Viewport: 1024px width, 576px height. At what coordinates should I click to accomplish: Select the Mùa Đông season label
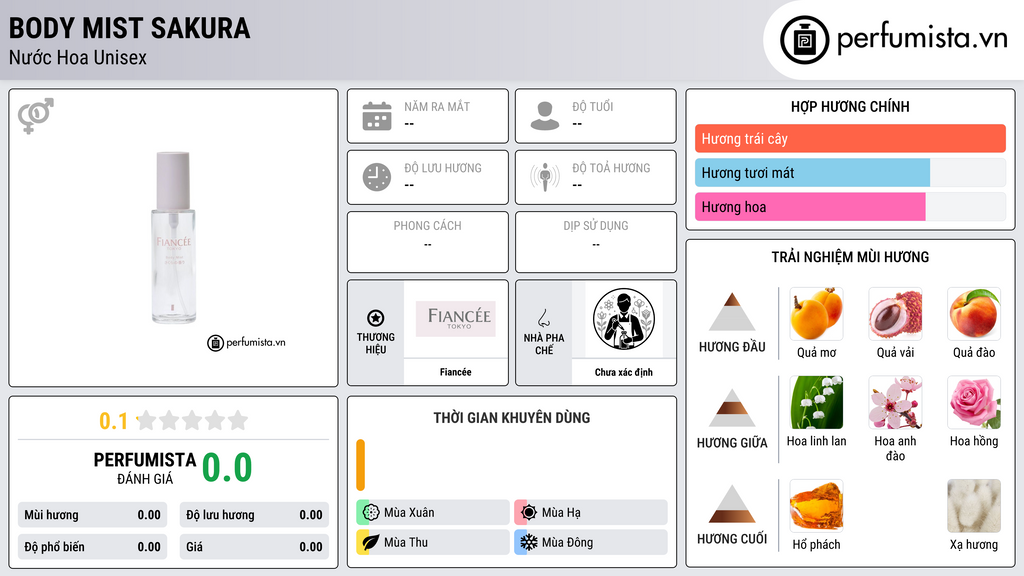coord(568,542)
